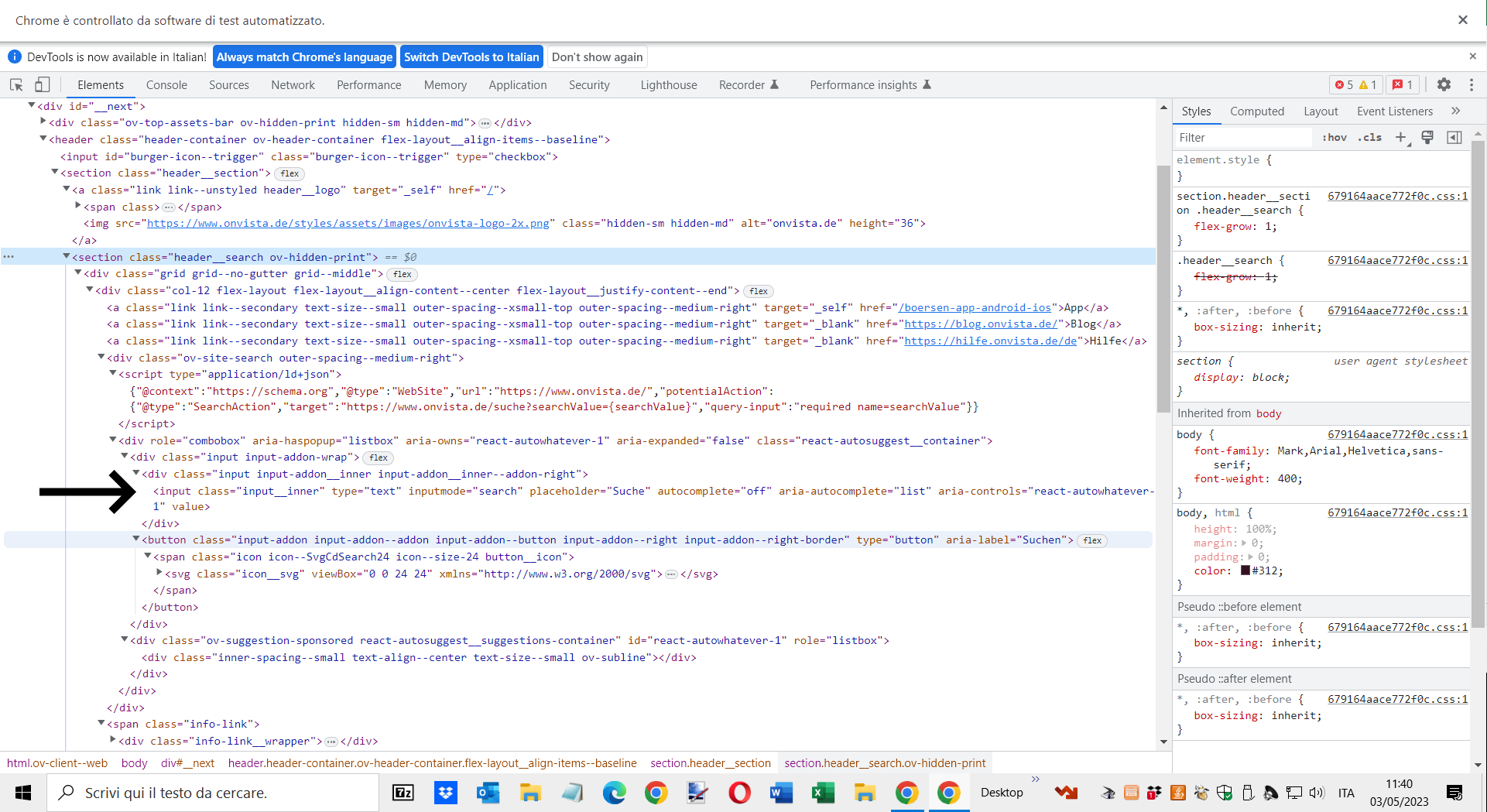Expand the ov-top-assets-bar div node
1487x812 pixels.
(43, 122)
